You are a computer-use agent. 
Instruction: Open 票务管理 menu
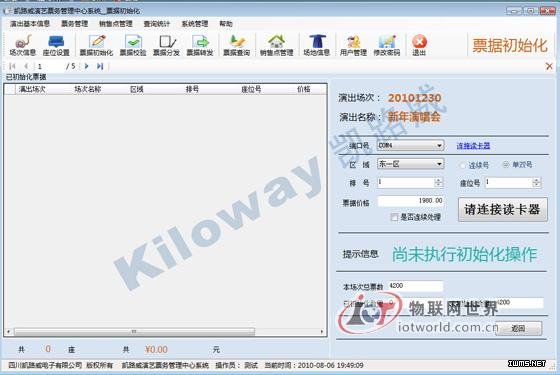coord(74,24)
